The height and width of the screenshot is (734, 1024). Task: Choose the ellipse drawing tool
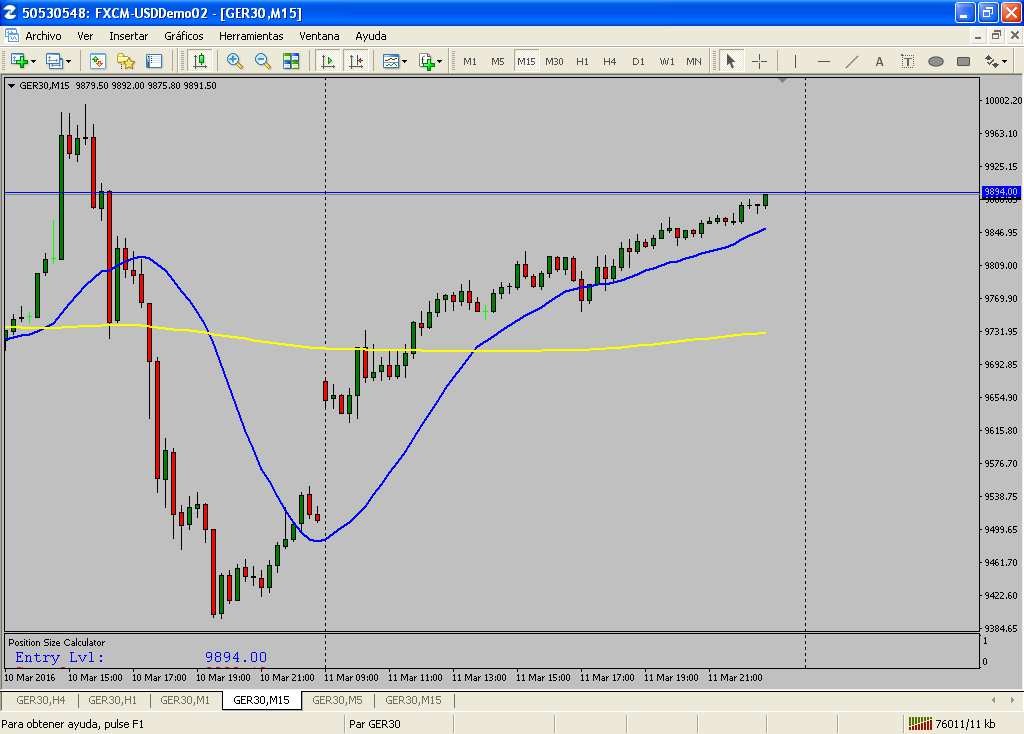(x=936, y=61)
